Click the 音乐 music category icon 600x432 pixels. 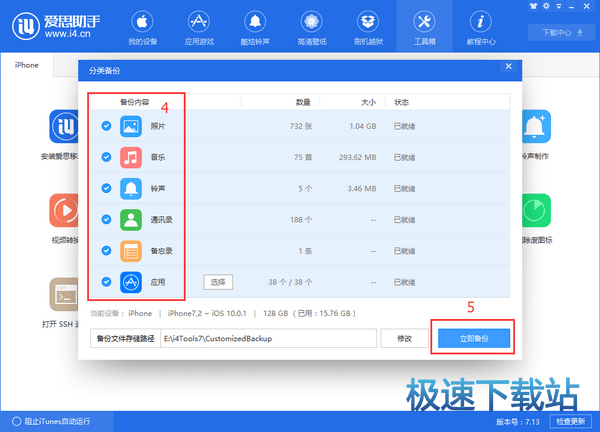point(131,157)
